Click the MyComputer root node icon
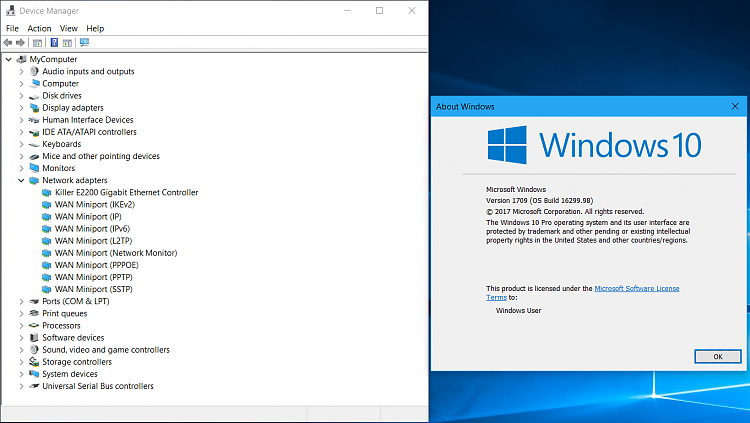Screen dimensions: 750x423 click(x=22, y=59)
